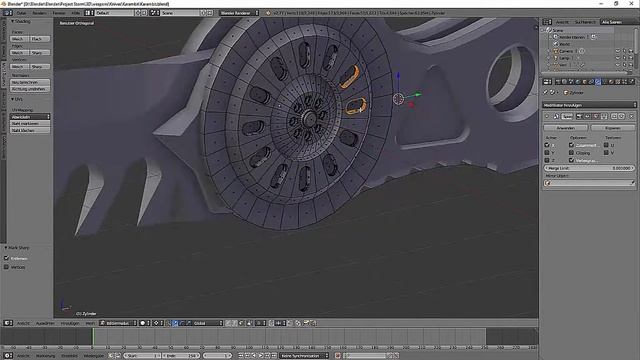Click the green current-frame marker in timeline
640x360 pixels.
tap(93, 337)
